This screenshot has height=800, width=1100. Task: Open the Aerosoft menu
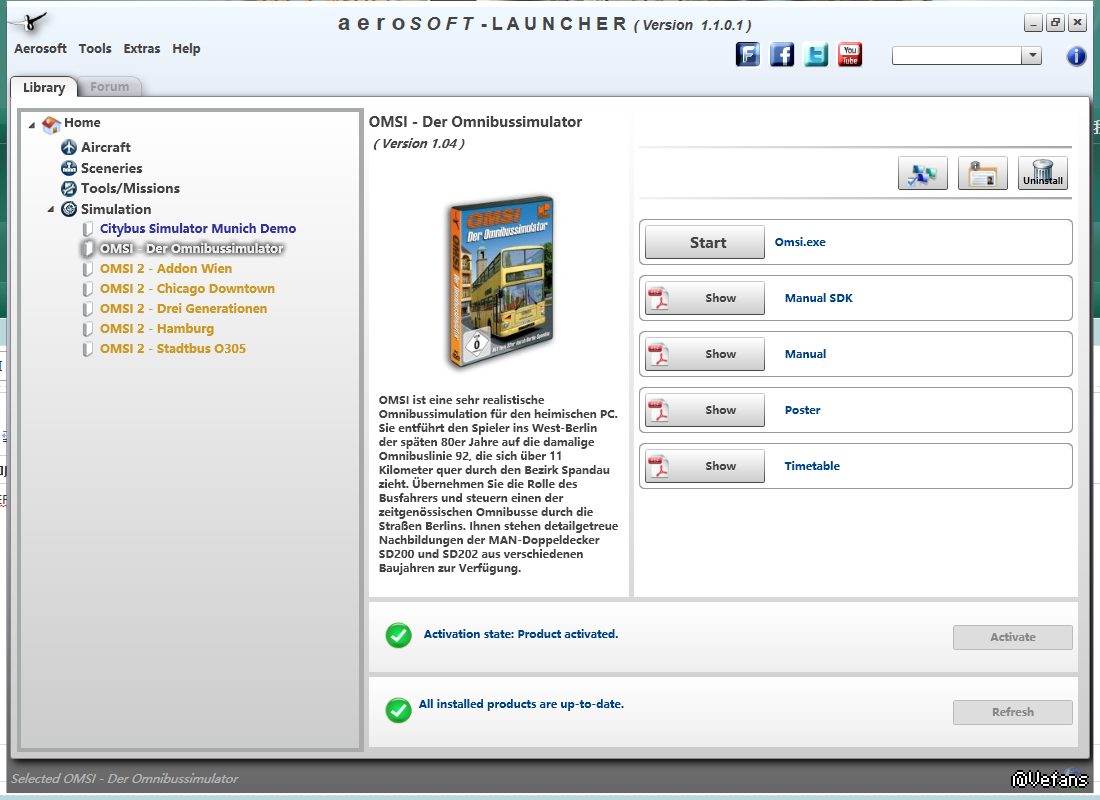point(40,48)
